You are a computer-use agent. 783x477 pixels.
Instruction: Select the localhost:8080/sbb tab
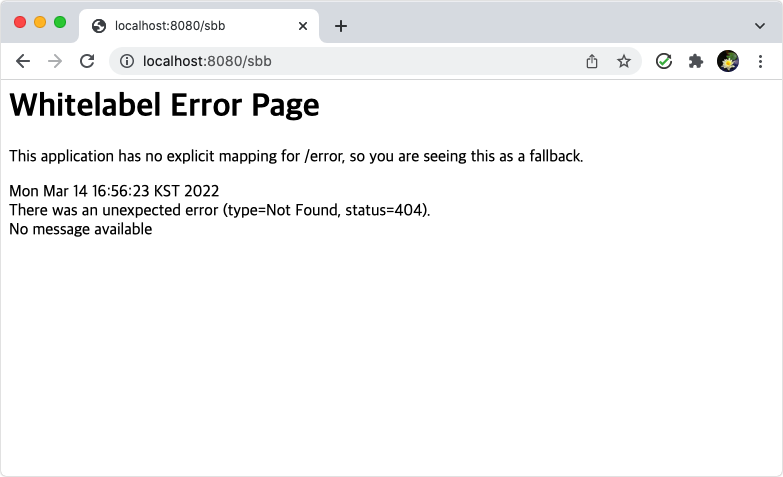[199, 26]
